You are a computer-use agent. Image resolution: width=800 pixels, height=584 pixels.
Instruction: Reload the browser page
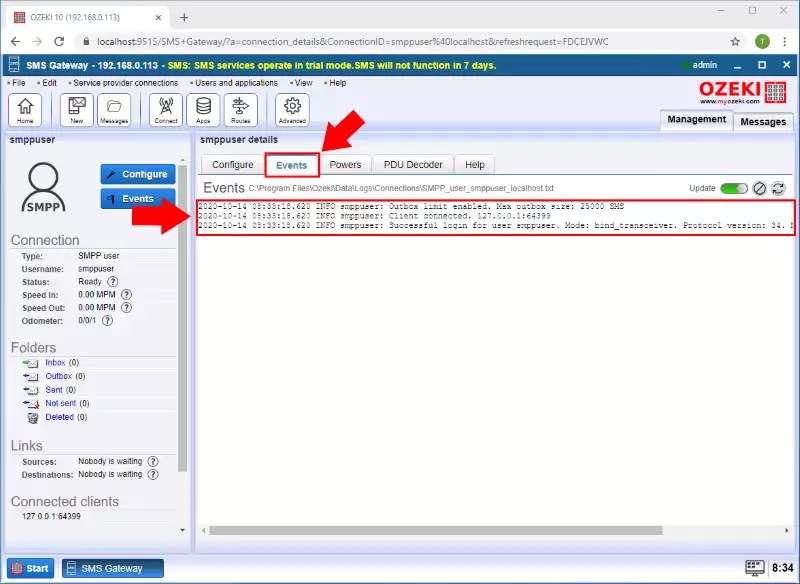(x=59, y=42)
